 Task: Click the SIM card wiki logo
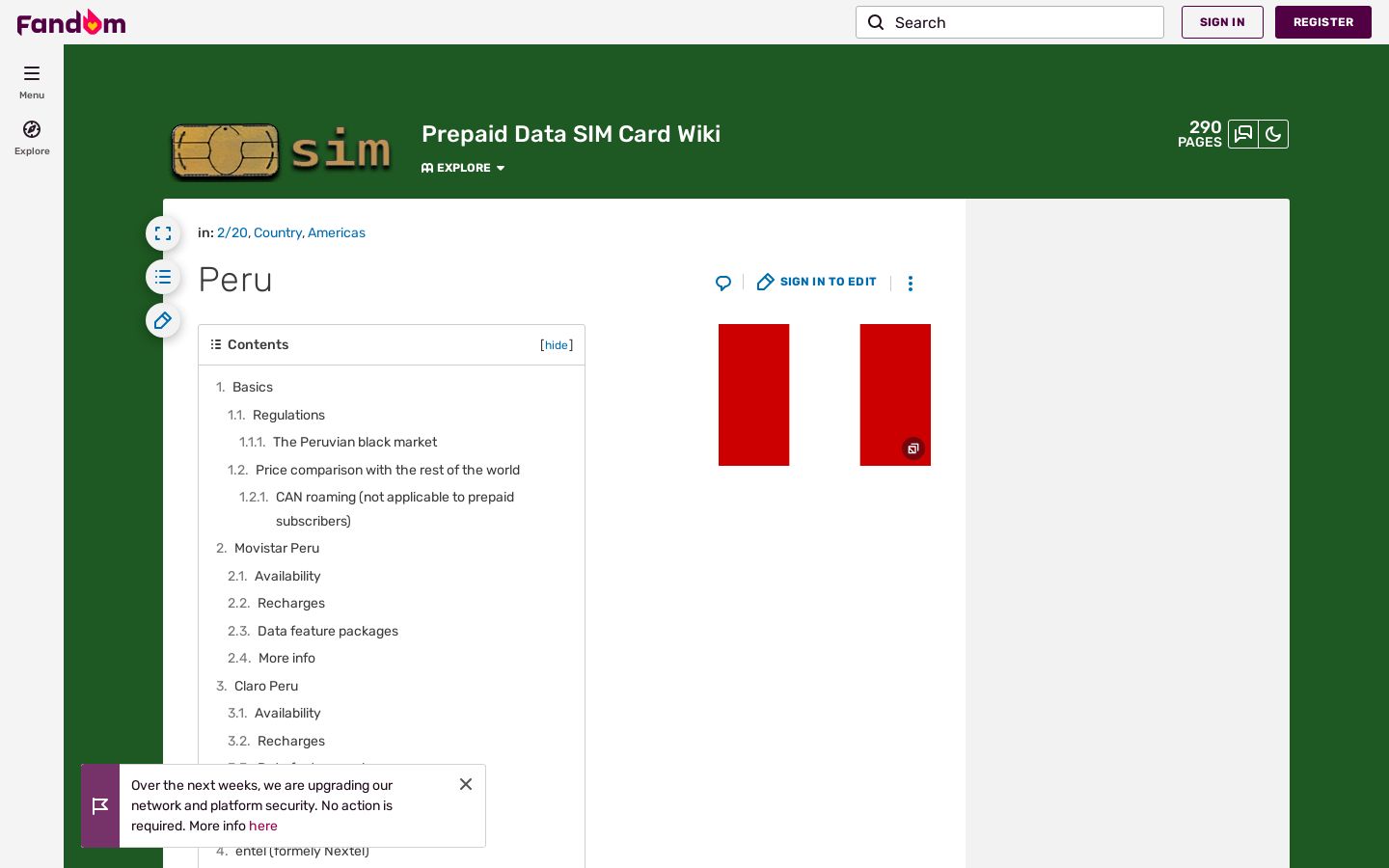281,151
